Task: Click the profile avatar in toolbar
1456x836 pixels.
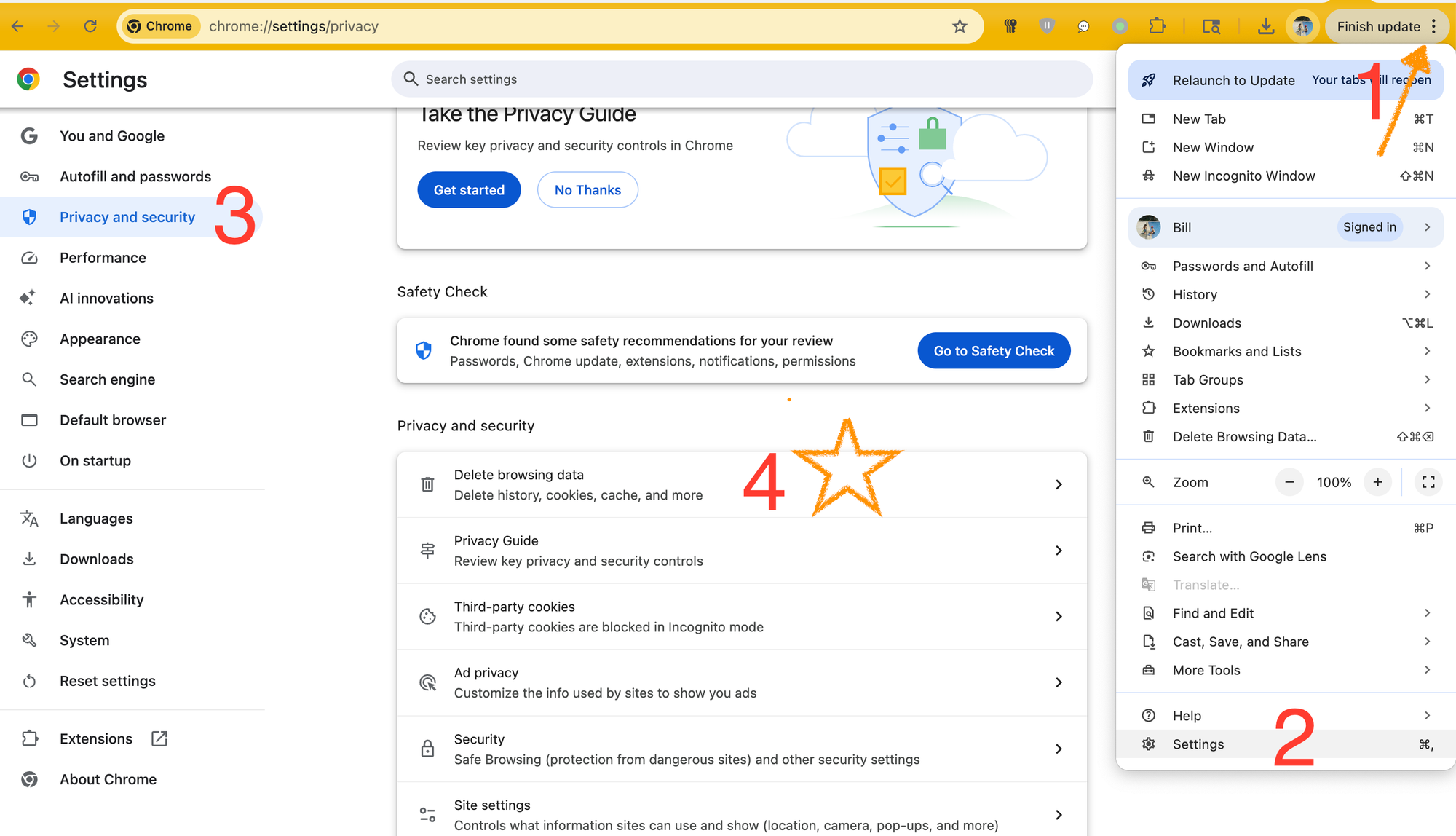Action: [1302, 26]
